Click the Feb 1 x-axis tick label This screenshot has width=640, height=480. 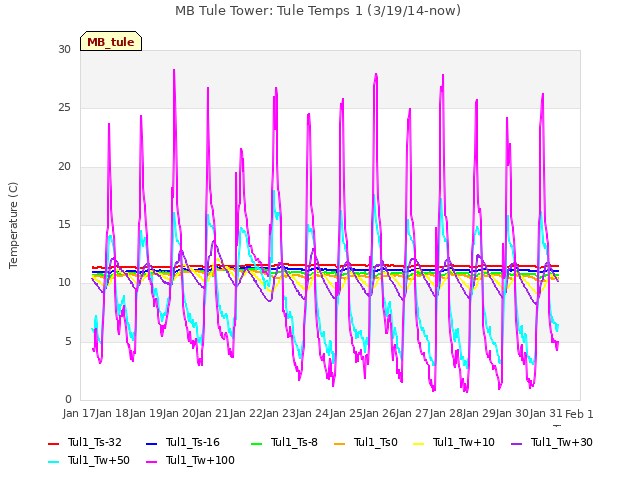coord(579,414)
